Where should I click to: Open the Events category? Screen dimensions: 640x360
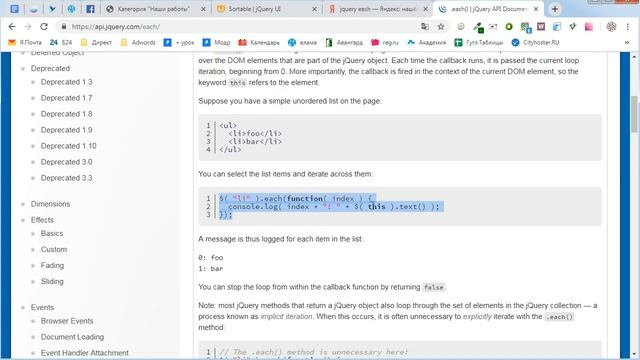pos(42,307)
